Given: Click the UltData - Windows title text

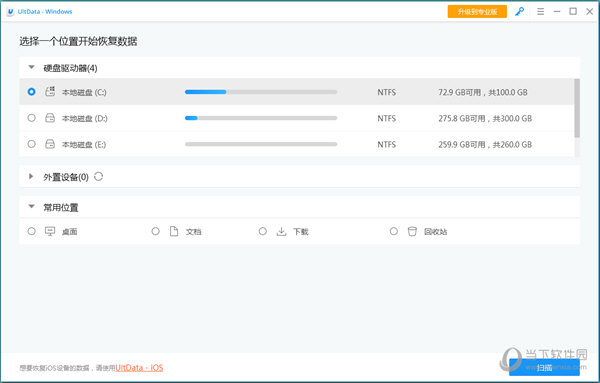Looking at the screenshot, I should [x=45, y=12].
